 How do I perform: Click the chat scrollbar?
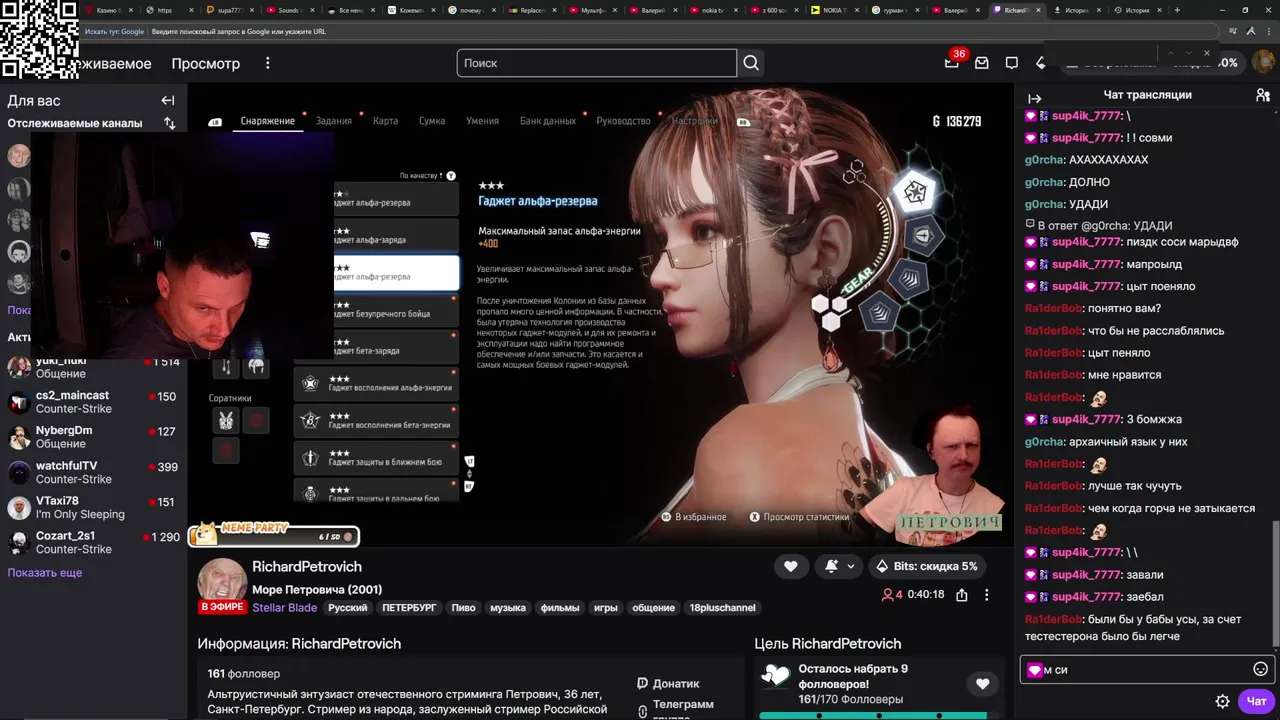[1275, 583]
